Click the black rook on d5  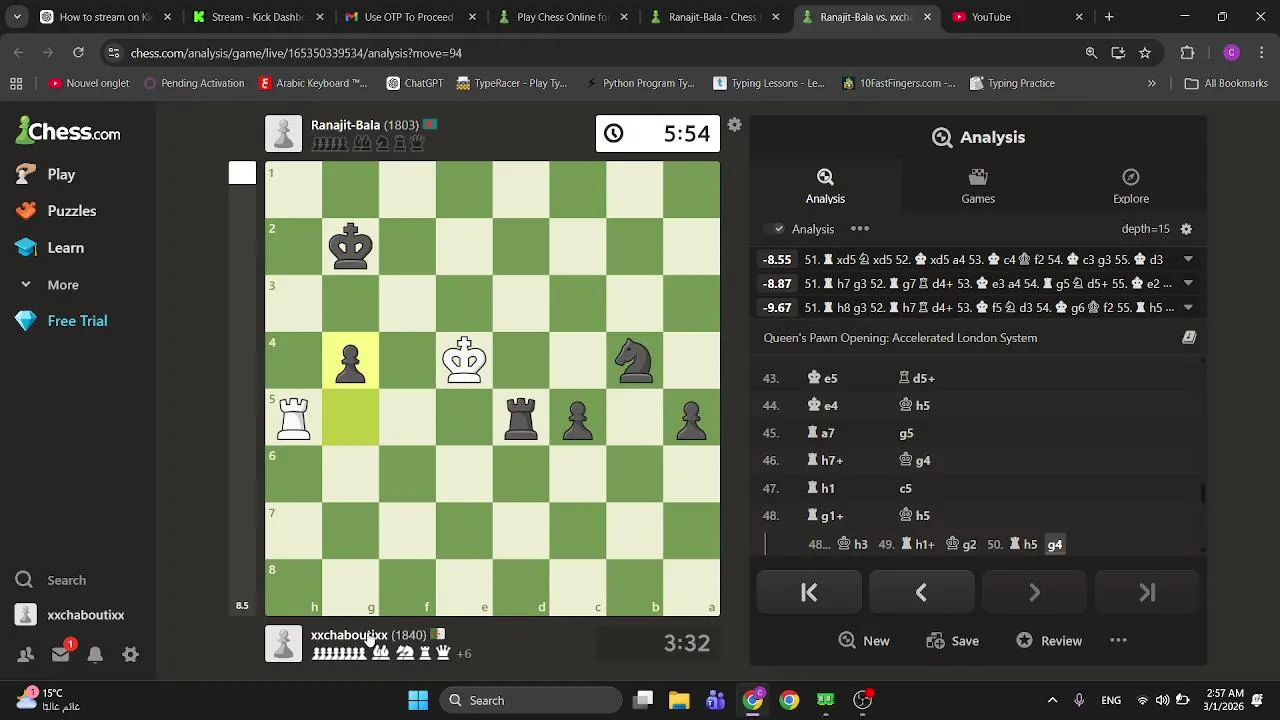[x=521, y=417]
